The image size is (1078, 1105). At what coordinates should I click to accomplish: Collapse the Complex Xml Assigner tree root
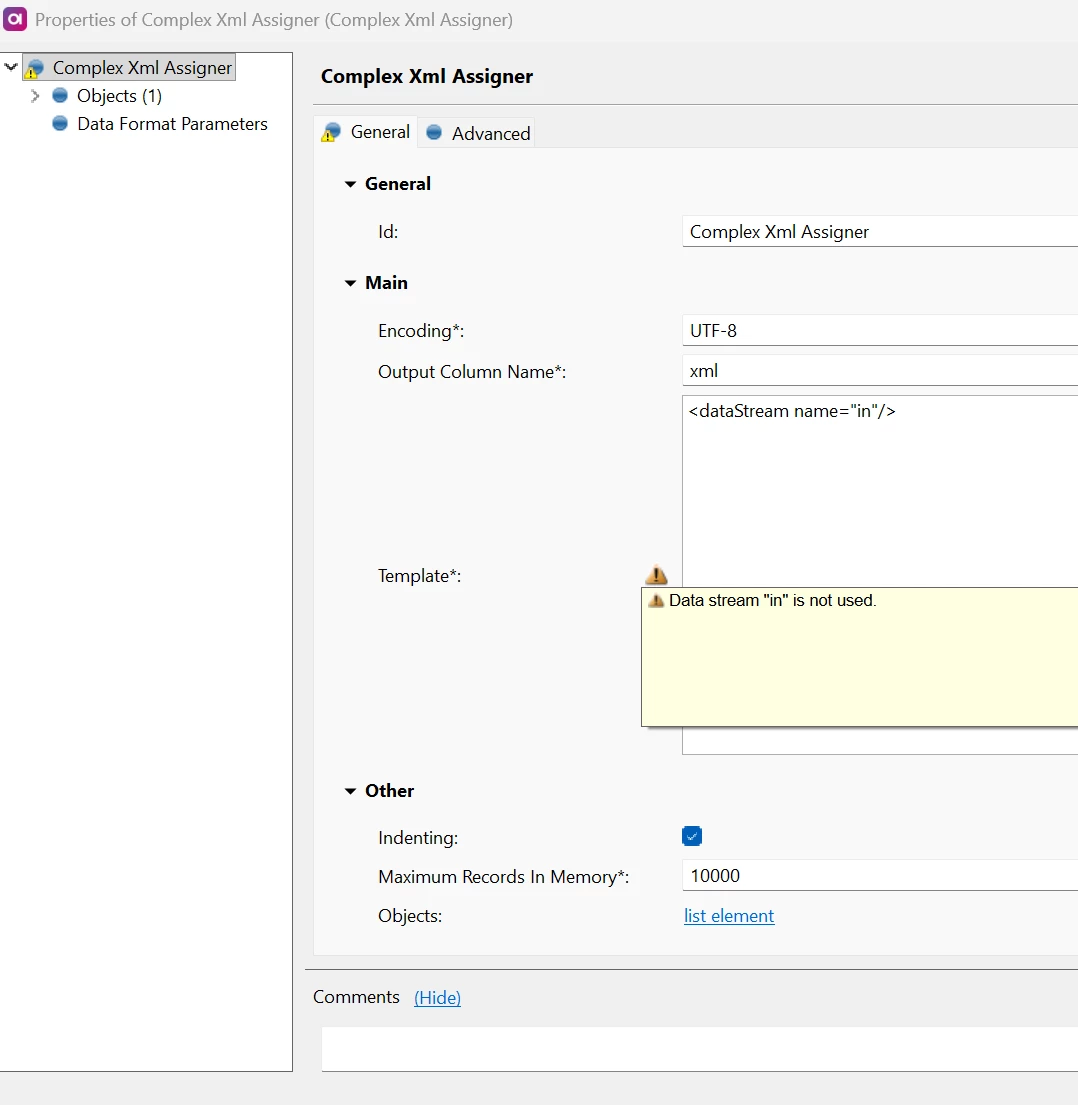pyautogui.click(x=11, y=68)
